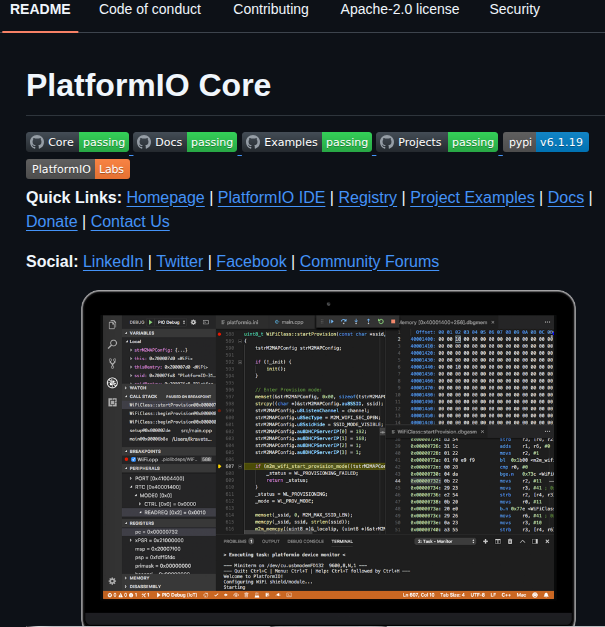Open the Contributing tab
This screenshot has height=627, width=605.
(x=271, y=10)
